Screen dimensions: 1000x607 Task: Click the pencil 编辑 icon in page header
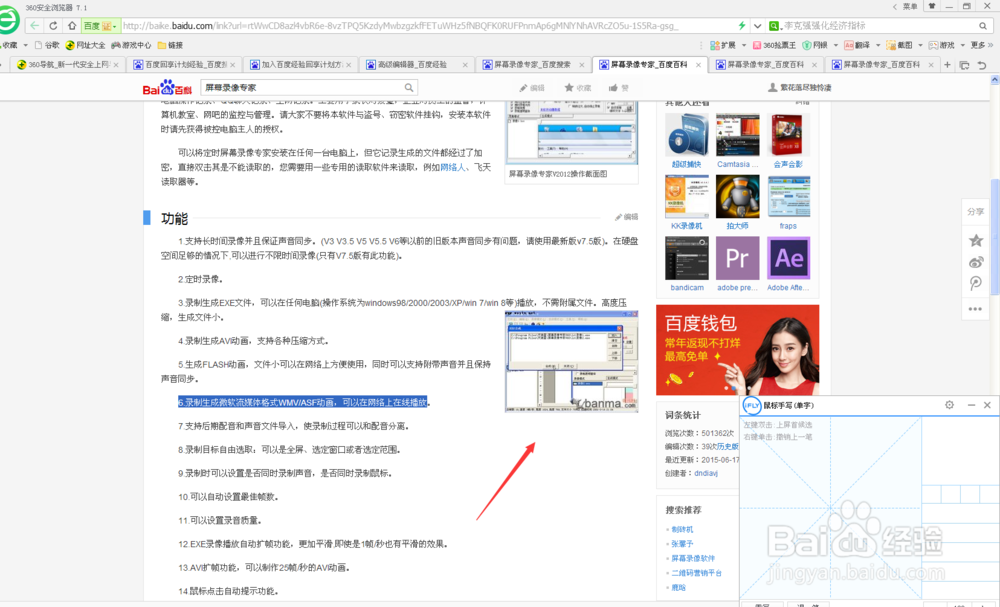coord(524,88)
